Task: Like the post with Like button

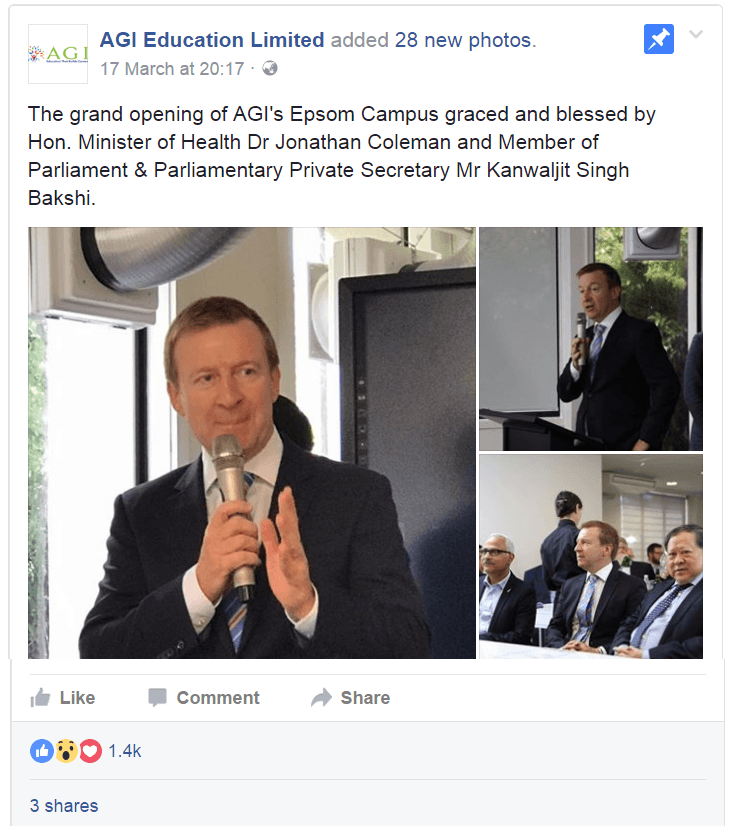Action: (x=63, y=697)
